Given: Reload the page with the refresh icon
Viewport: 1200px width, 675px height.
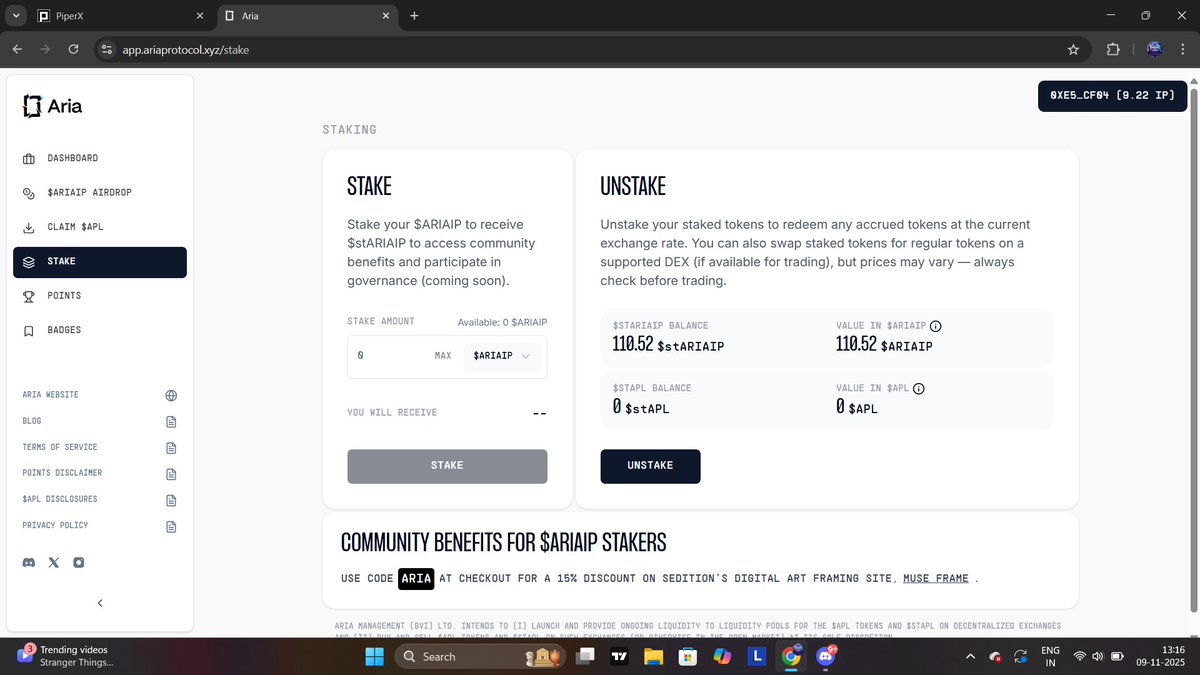Looking at the screenshot, I should [x=73, y=49].
